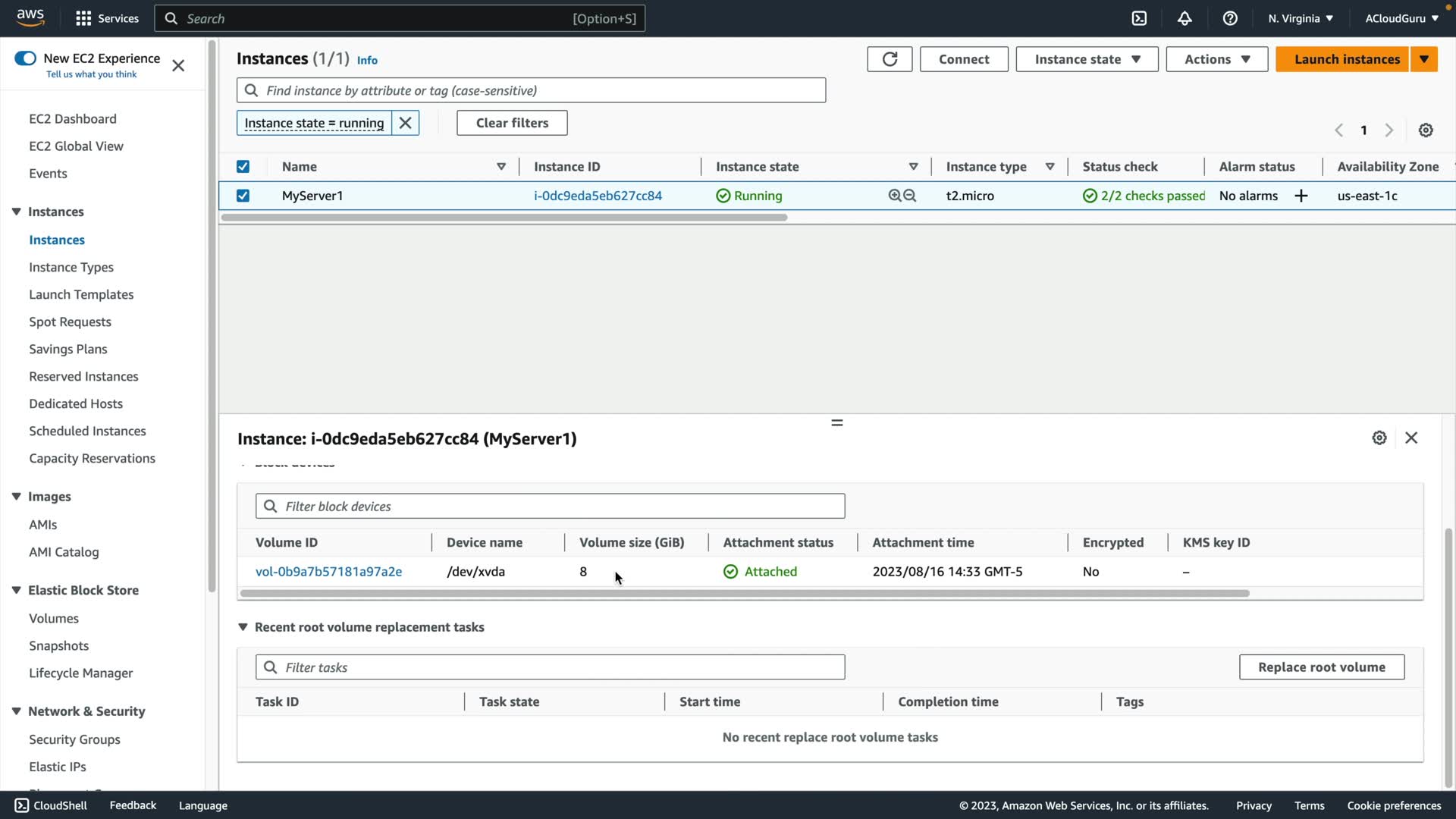Remove the Instance state = running filter

(406, 123)
